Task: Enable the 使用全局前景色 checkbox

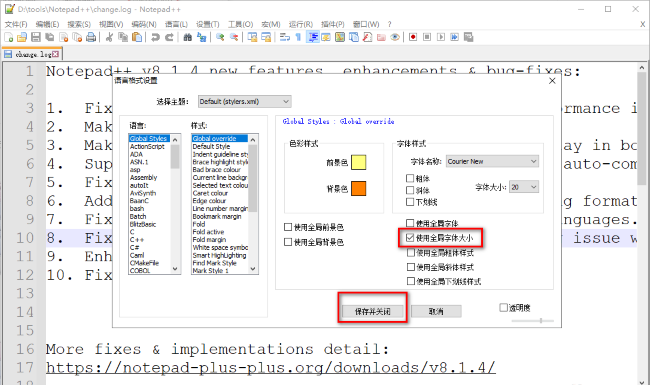Action: (288, 227)
